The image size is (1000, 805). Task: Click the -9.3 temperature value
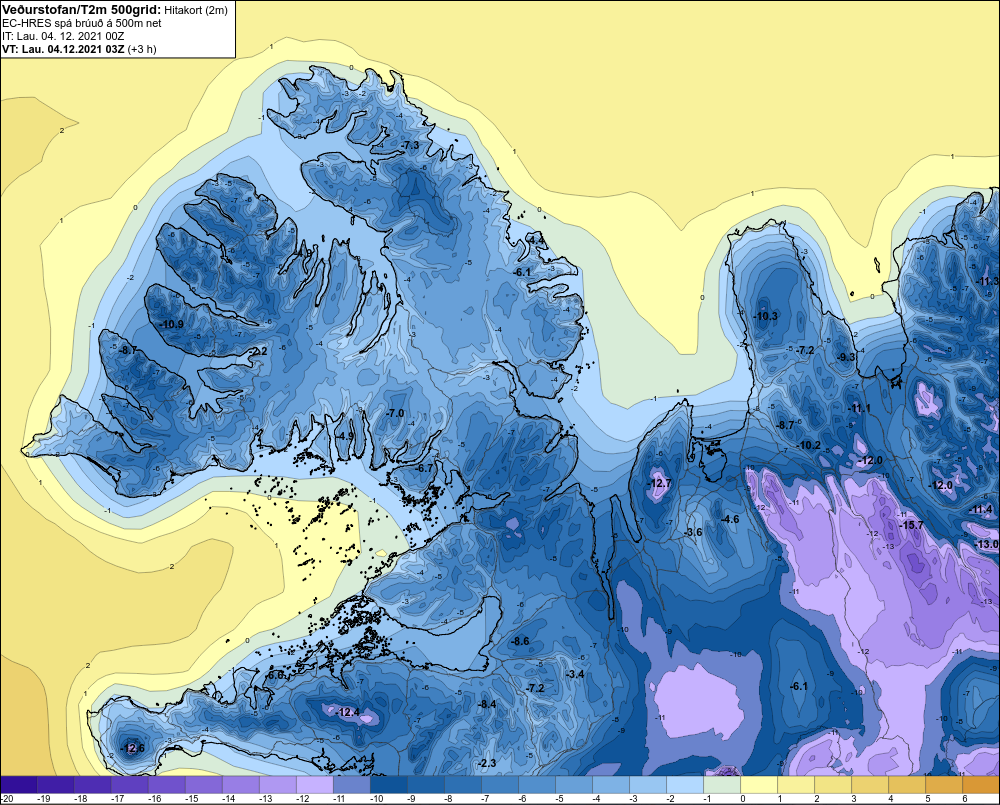[x=846, y=357]
